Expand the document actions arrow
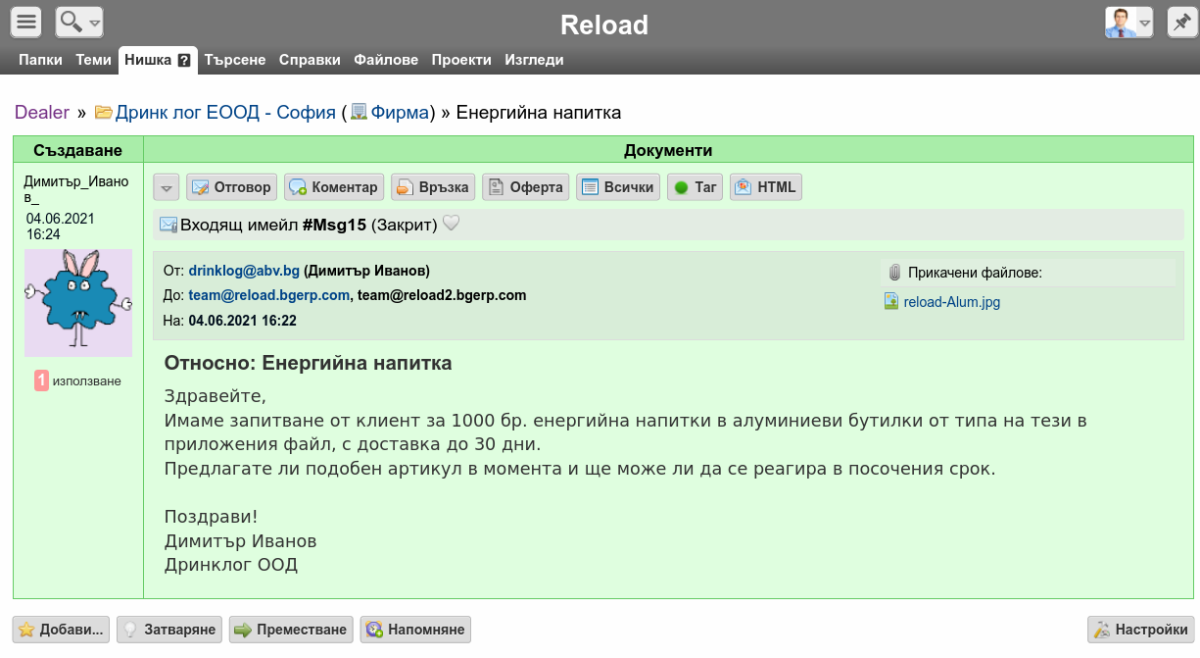Image resolution: width=1200 pixels, height=658 pixels. [x=167, y=188]
